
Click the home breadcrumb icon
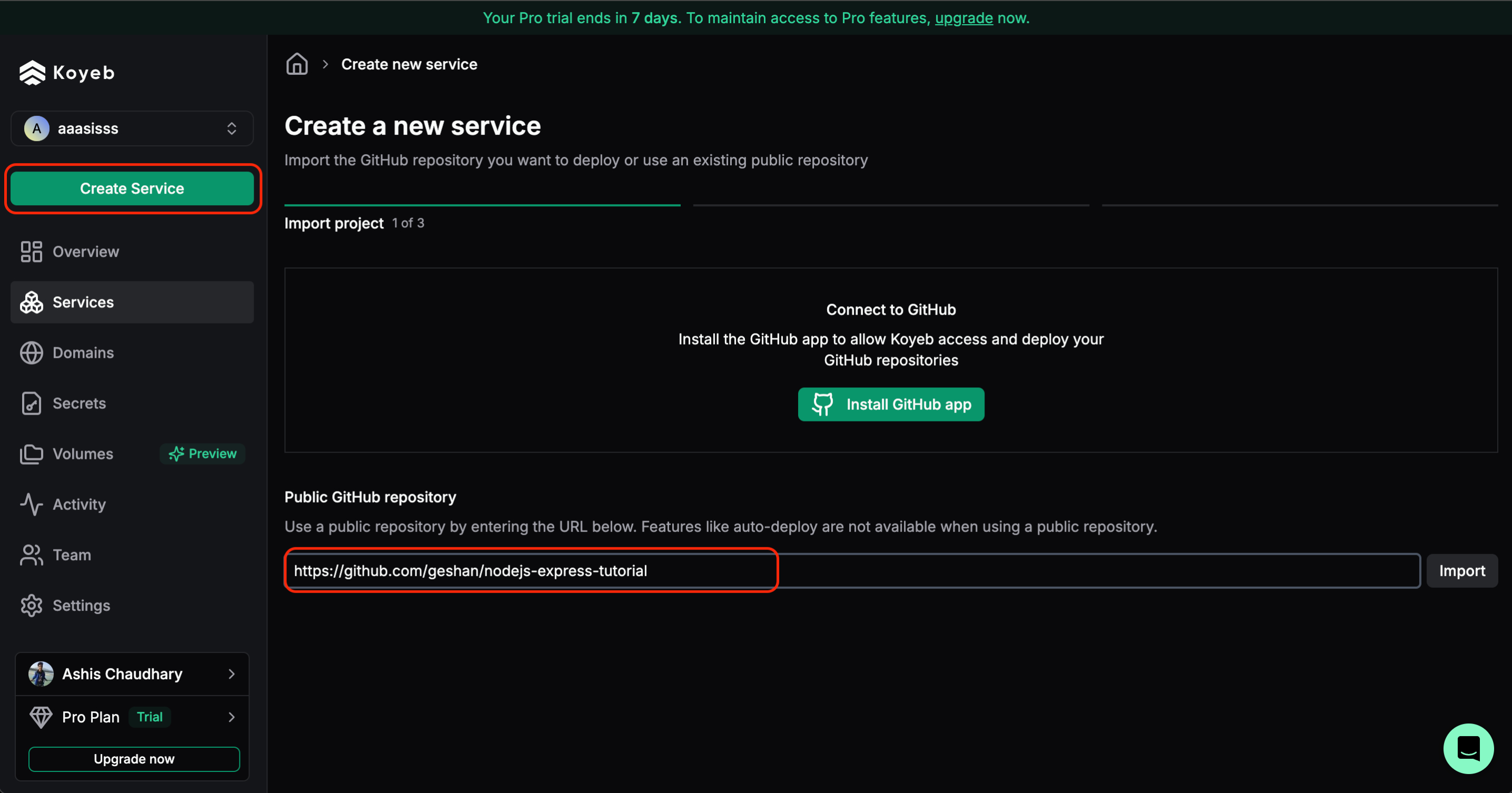(296, 64)
